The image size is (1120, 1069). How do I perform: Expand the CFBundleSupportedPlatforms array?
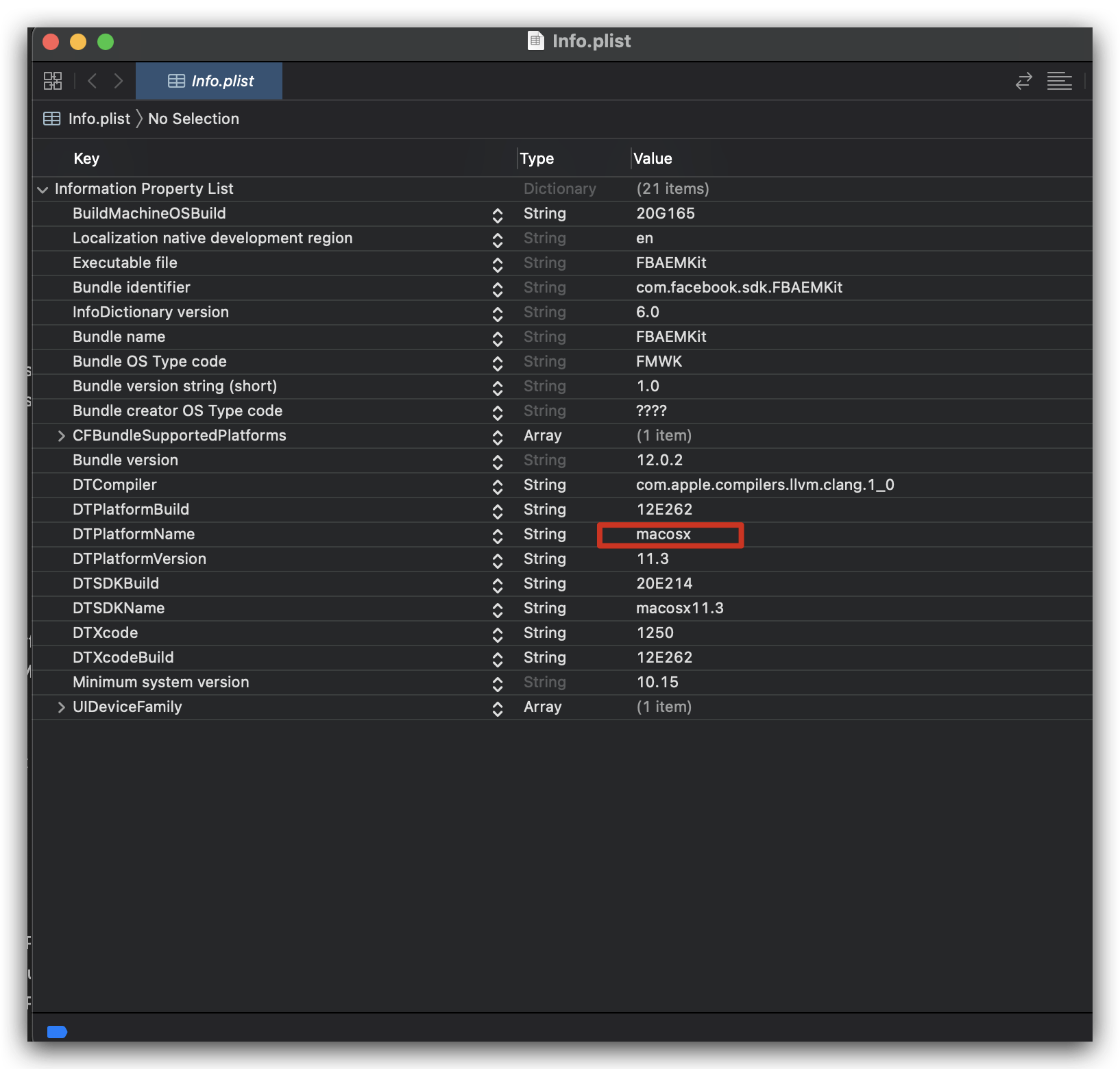click(61, 436)
